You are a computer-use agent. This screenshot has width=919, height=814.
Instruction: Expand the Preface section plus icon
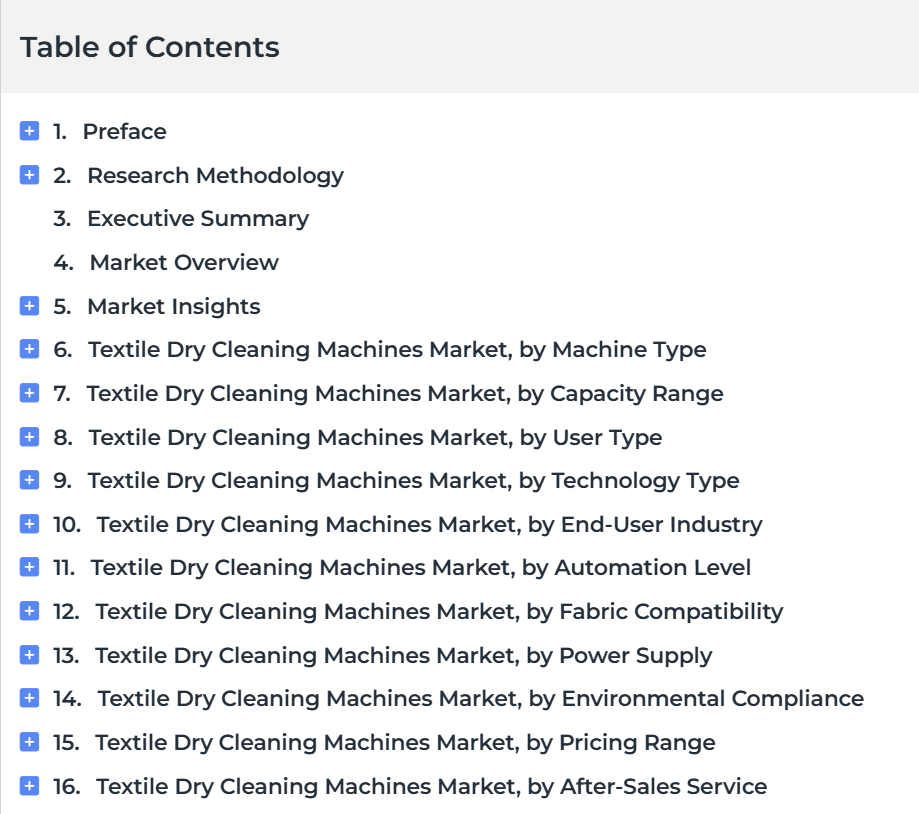point(29,131)
